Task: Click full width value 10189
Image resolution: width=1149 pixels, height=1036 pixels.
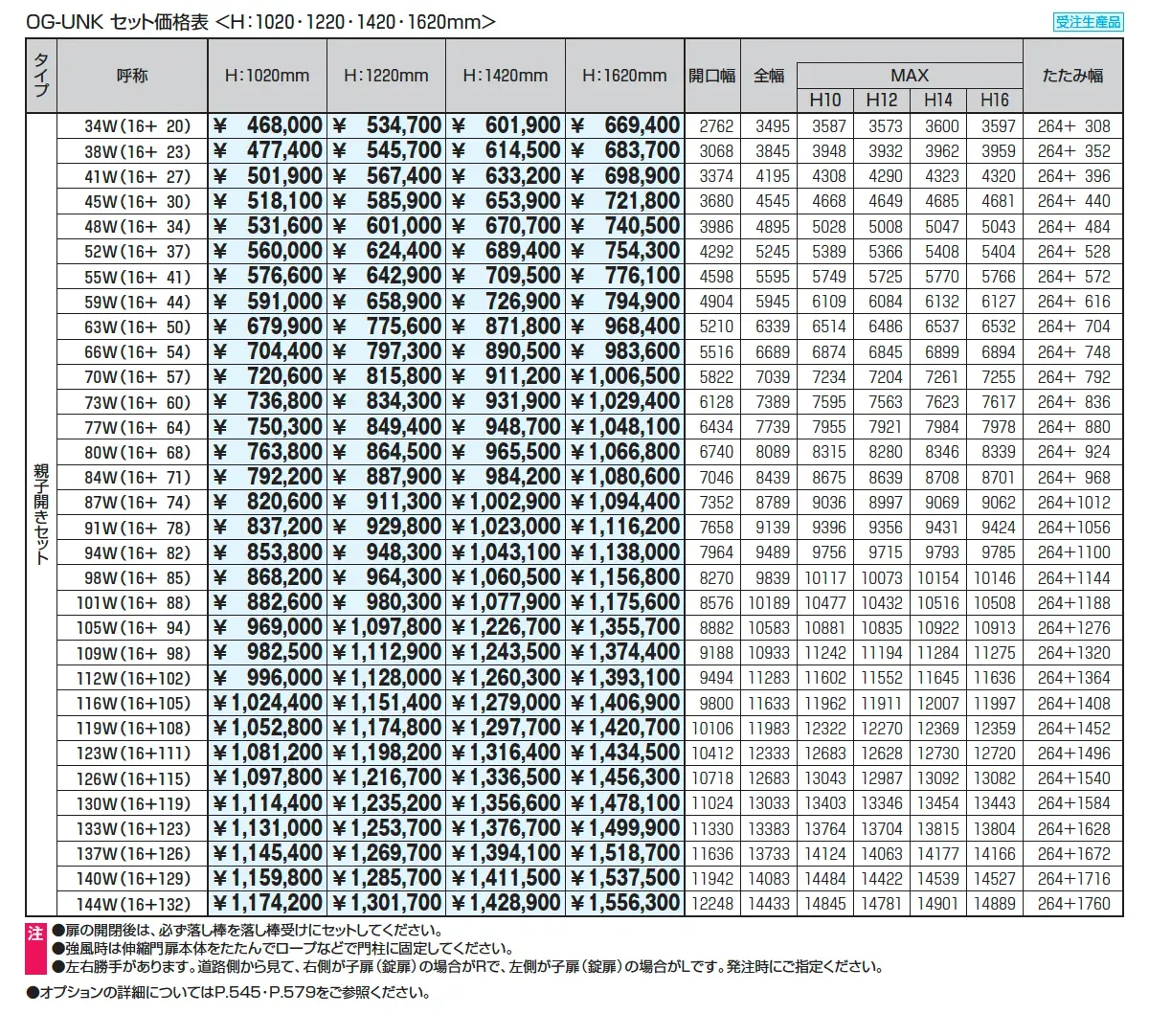Action: coord(770,603)
